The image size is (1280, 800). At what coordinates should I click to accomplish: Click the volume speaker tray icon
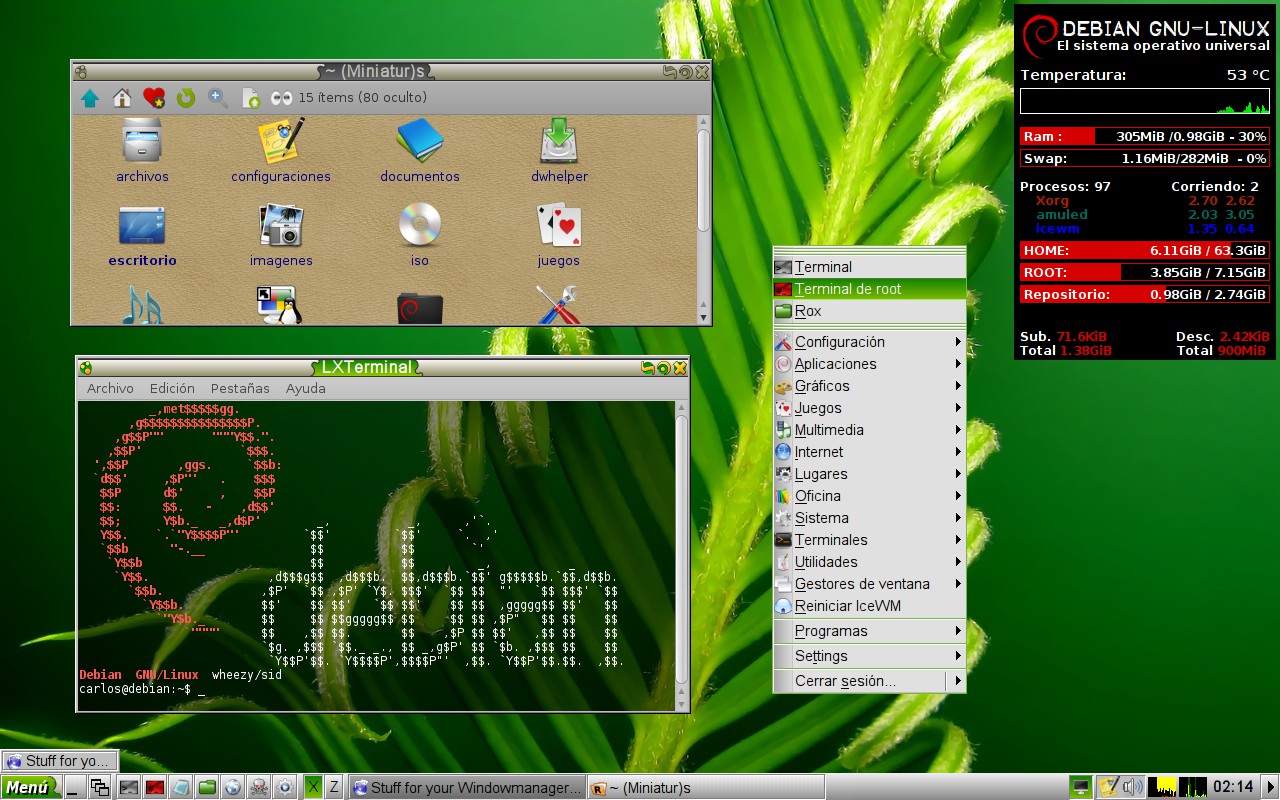point(1132,787)
